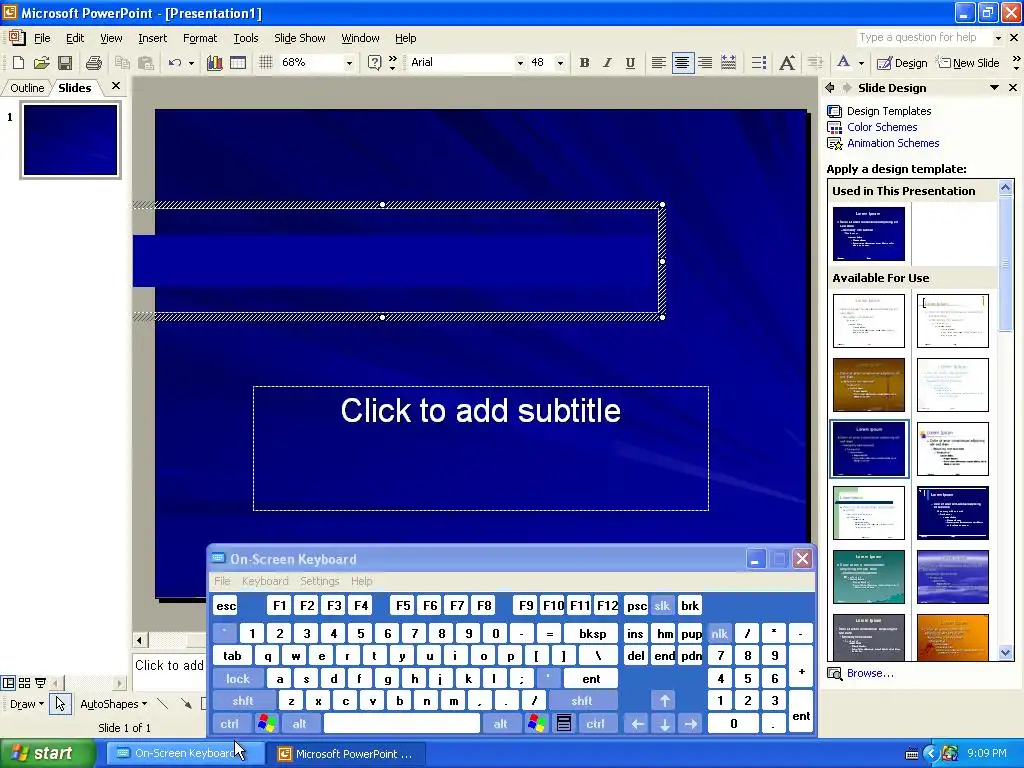Go back in the task pane
This screenshot has height=768, width=1024.
(x=830, y=88)
